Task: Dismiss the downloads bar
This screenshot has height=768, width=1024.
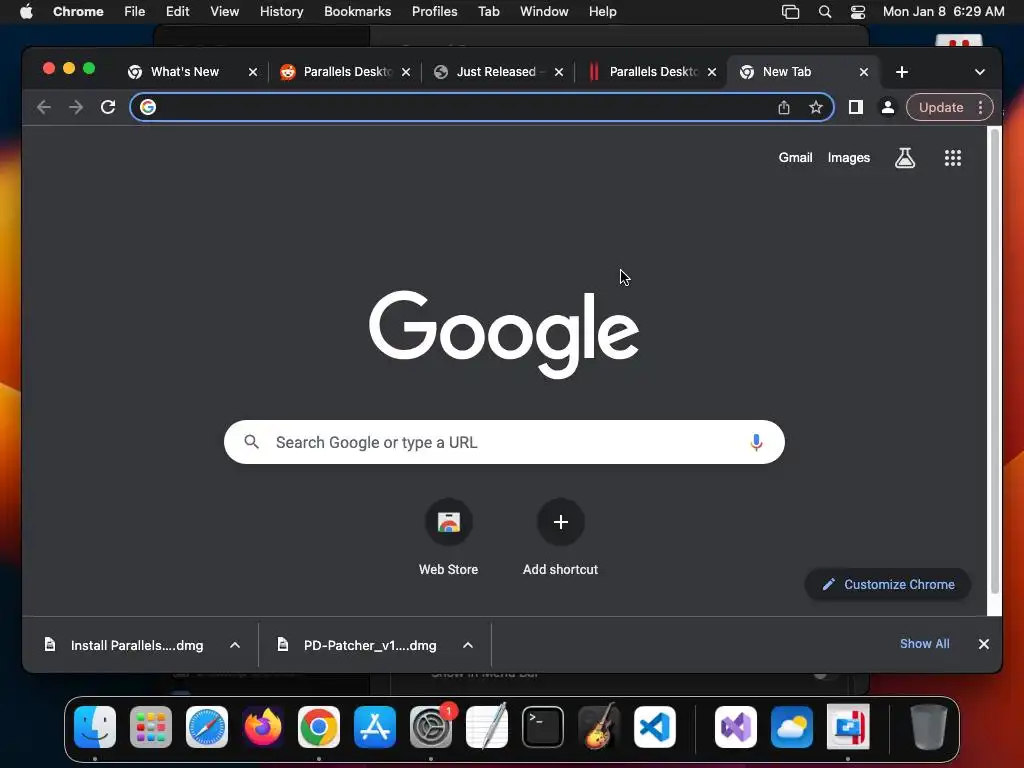Action: pyautogui.click(x=984, y=644)
